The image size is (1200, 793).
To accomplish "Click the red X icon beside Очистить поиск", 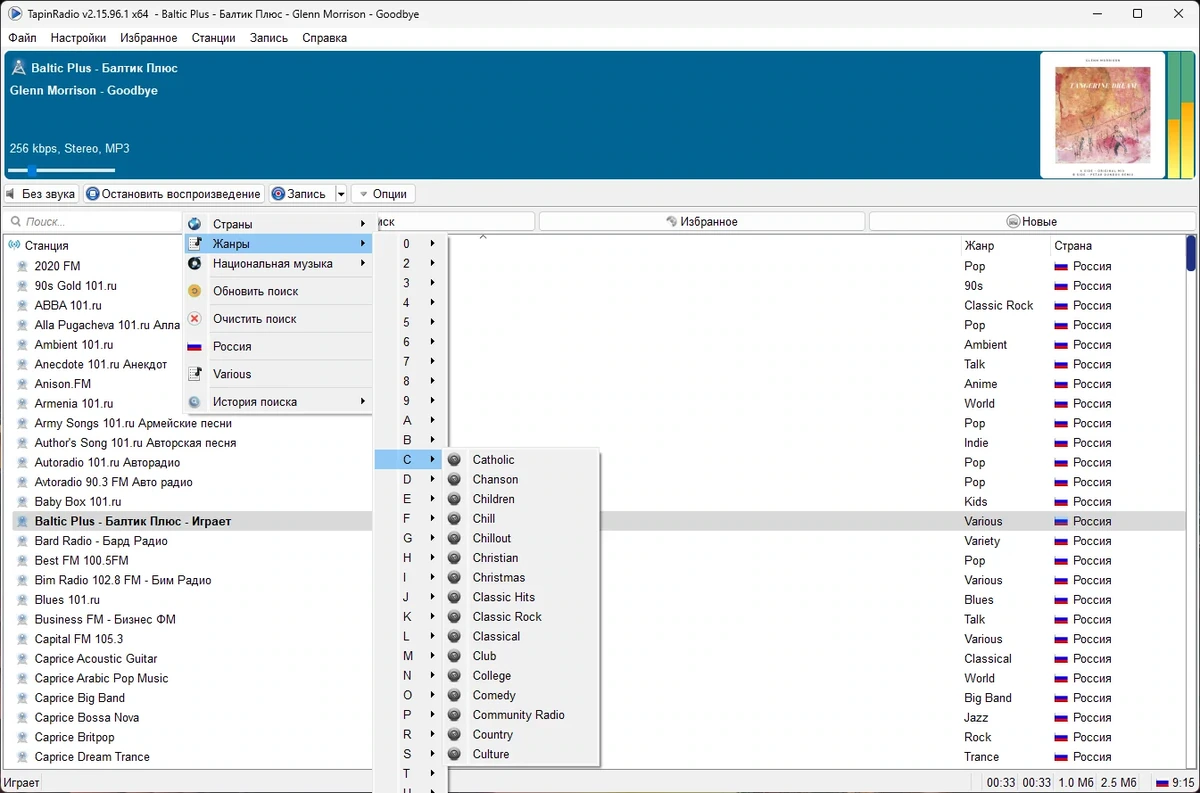I will [x=194, y=319].
